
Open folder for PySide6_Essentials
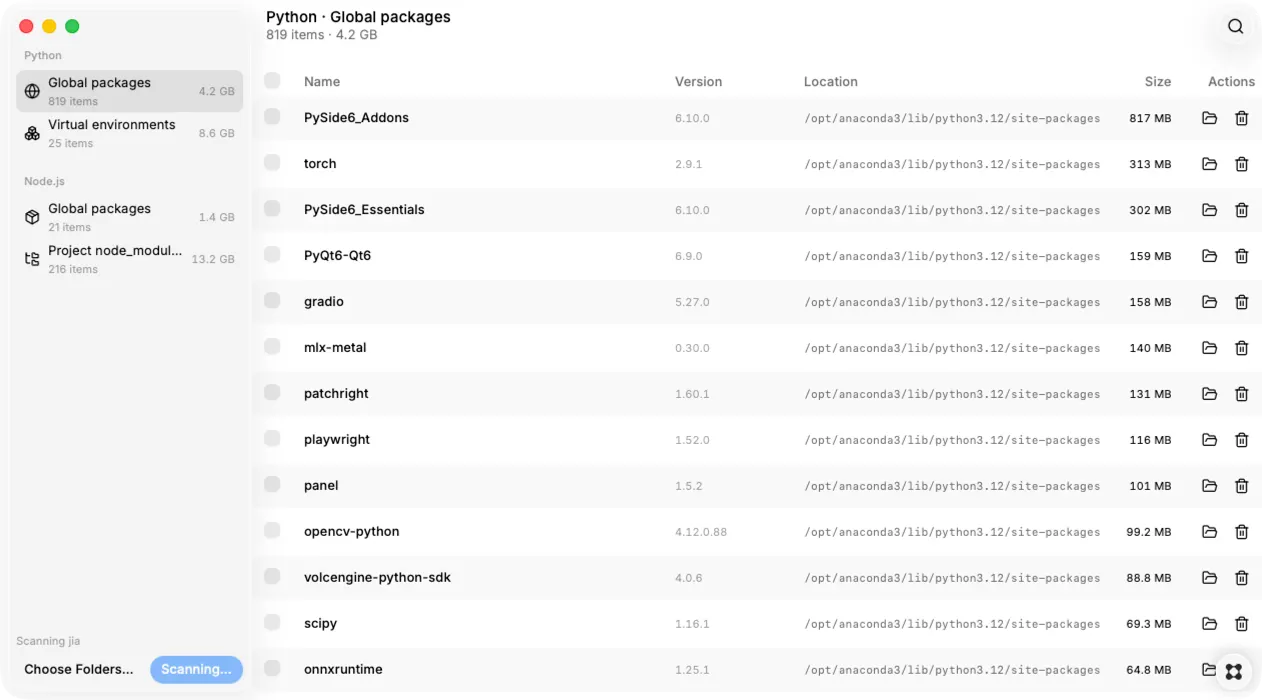pos(1209,210)
